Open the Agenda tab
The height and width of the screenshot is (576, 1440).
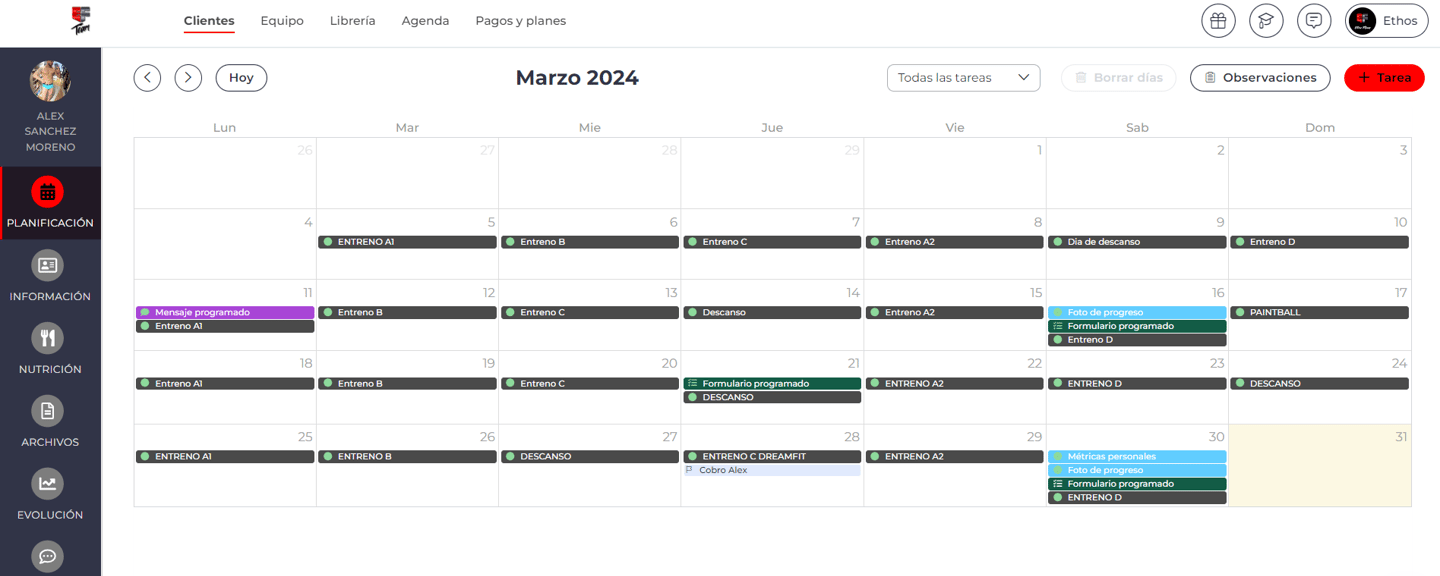click(425, 21)
